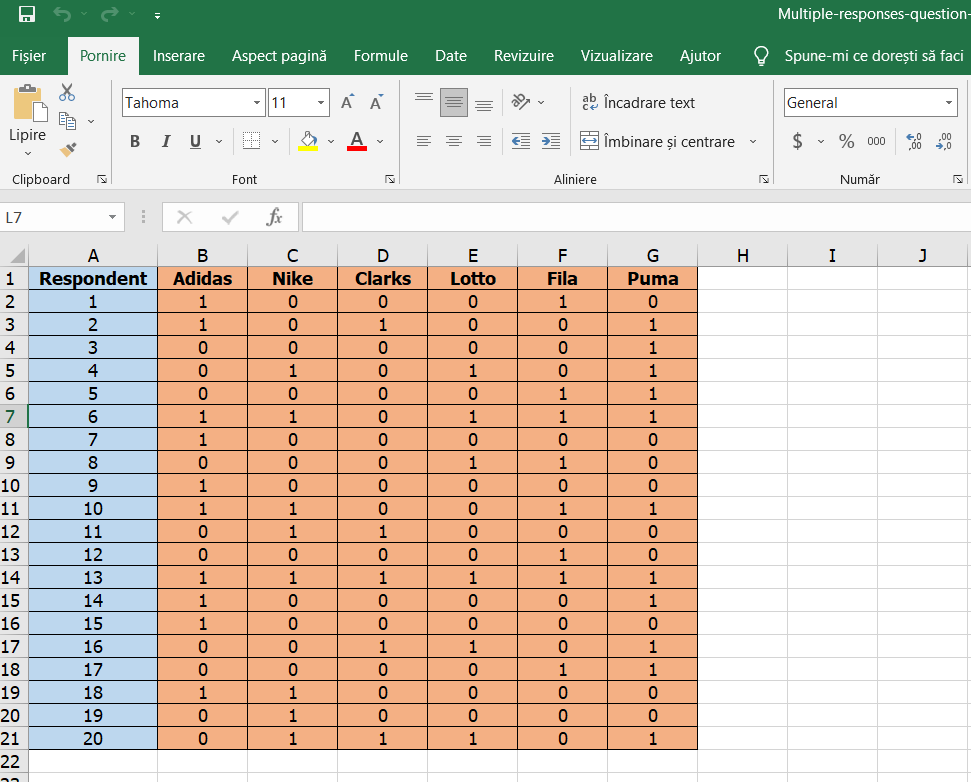Click the Decrease Indent icon

pyautogui.click(x=521, y=142)
